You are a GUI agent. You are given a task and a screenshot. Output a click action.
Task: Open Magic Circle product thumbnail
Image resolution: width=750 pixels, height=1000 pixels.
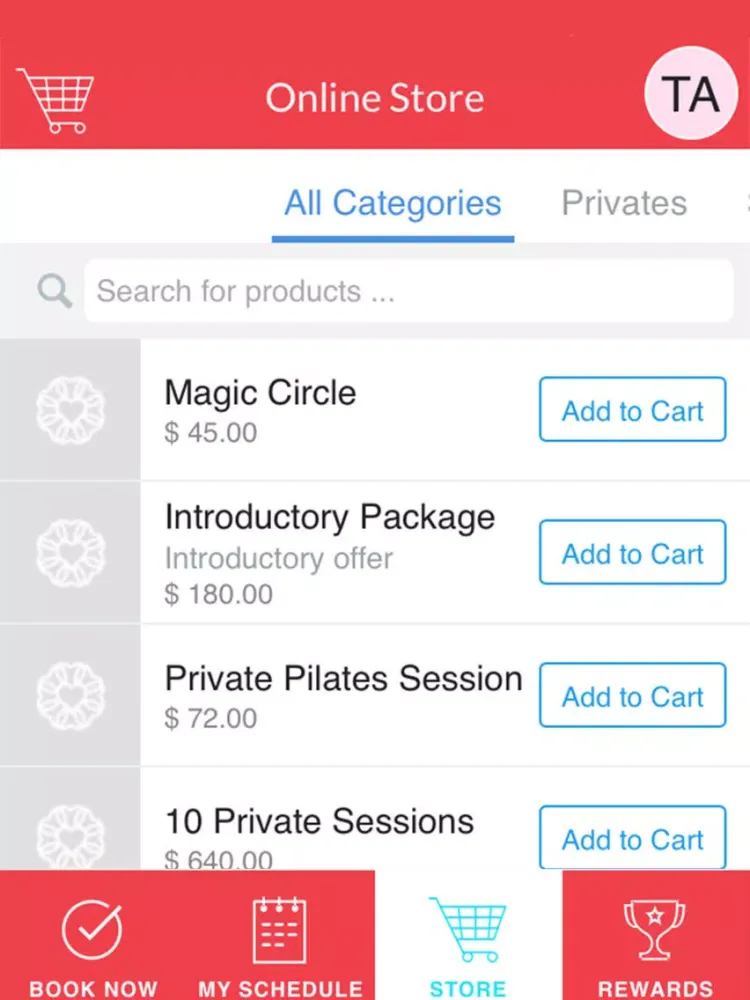pyautogui.click(x=70, y=410)
